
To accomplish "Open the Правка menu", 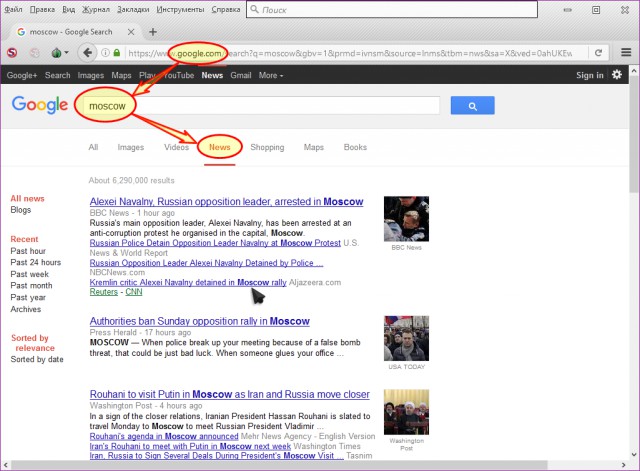I will tap(42, 9).
